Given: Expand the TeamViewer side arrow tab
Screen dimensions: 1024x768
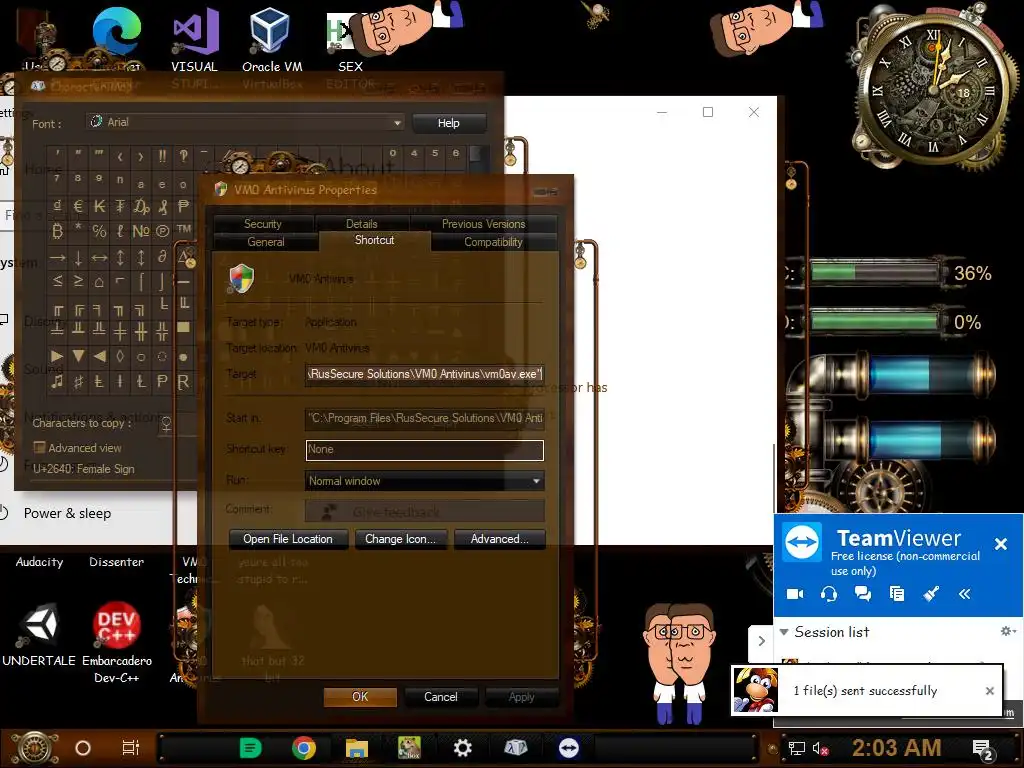Looking at the screenshot, I should [761, 641].
